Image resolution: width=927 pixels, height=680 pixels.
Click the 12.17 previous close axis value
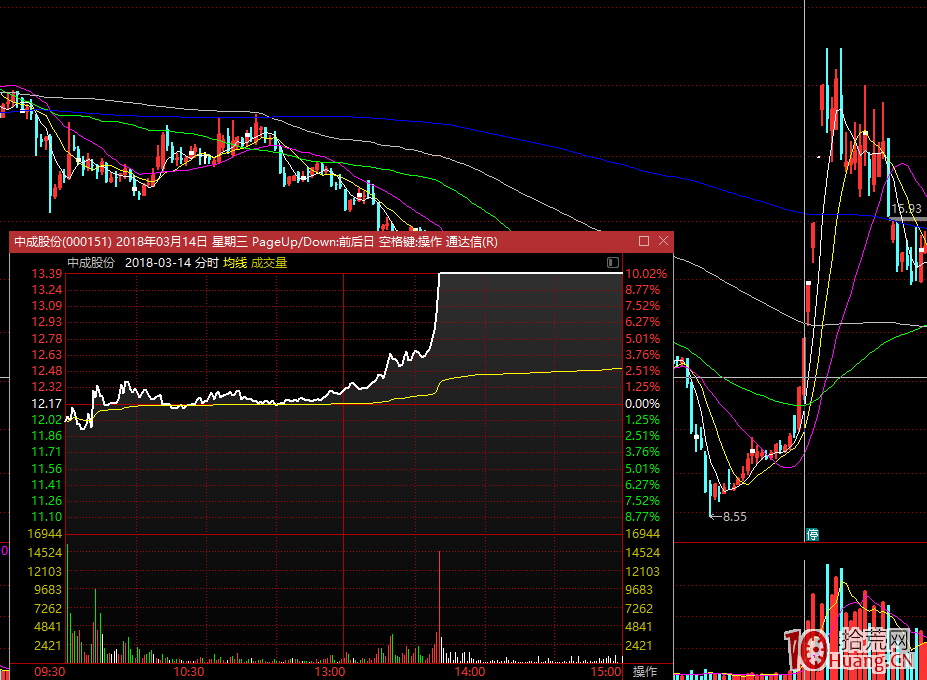click(x=47, y=403)
